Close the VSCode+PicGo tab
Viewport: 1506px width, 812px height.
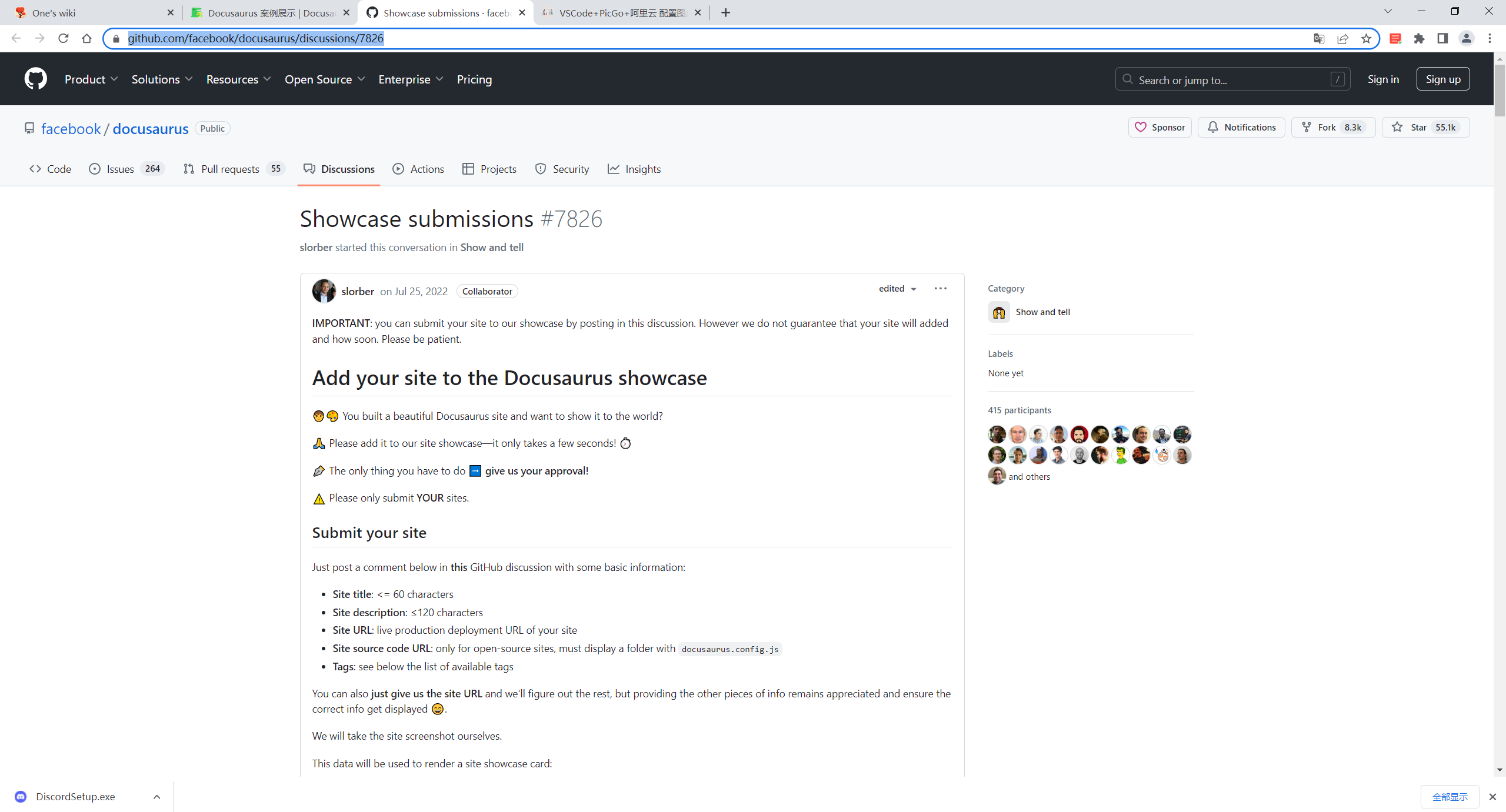(x=698, y=12)
